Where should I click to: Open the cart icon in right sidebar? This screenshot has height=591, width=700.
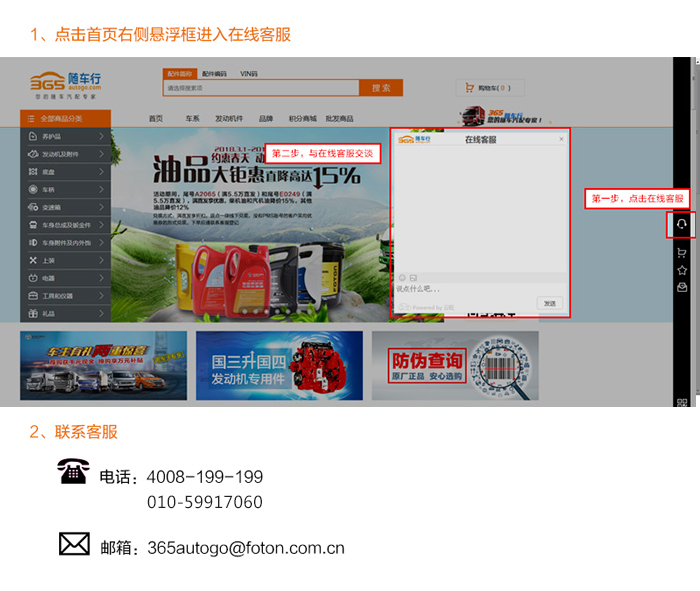point(681,253)
